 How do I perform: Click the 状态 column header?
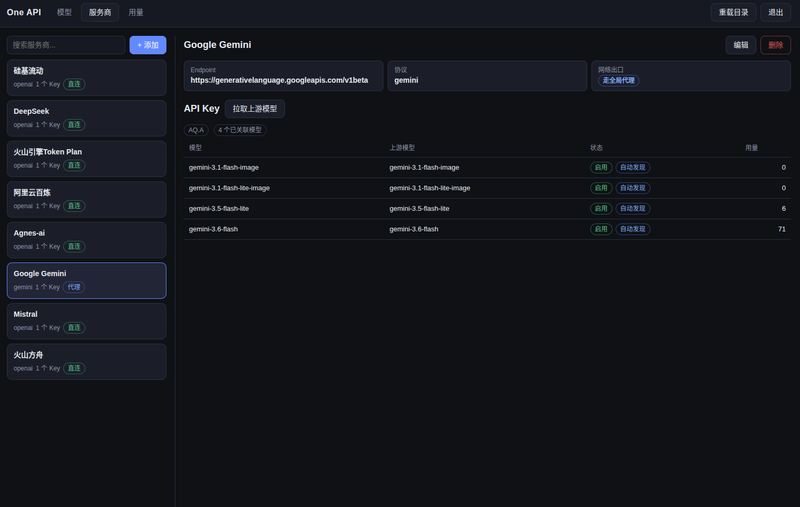(x=596, y=148)
